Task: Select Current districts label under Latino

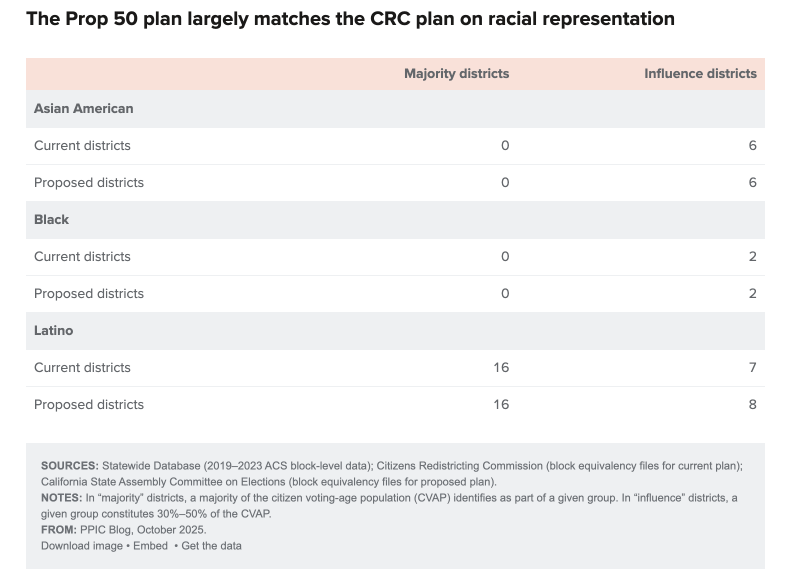Action: point(82,367)
